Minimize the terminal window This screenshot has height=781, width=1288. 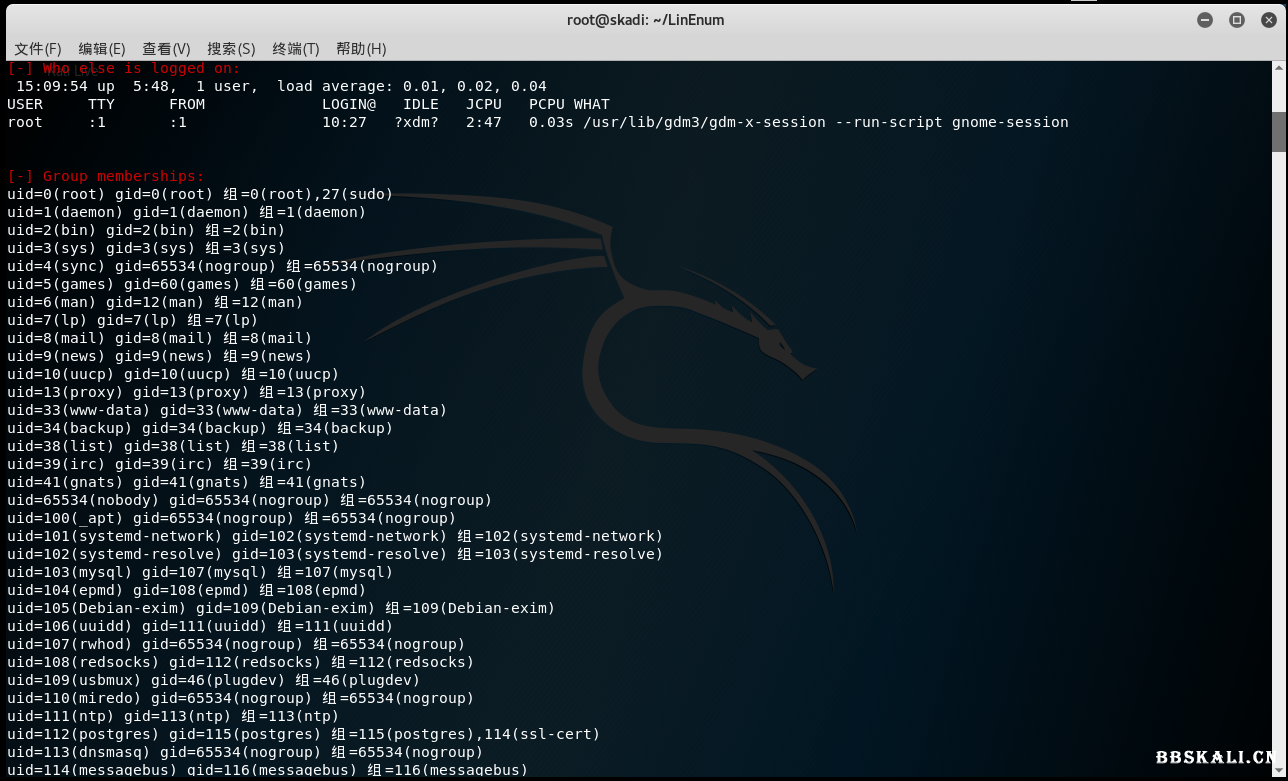(1205, 20)
